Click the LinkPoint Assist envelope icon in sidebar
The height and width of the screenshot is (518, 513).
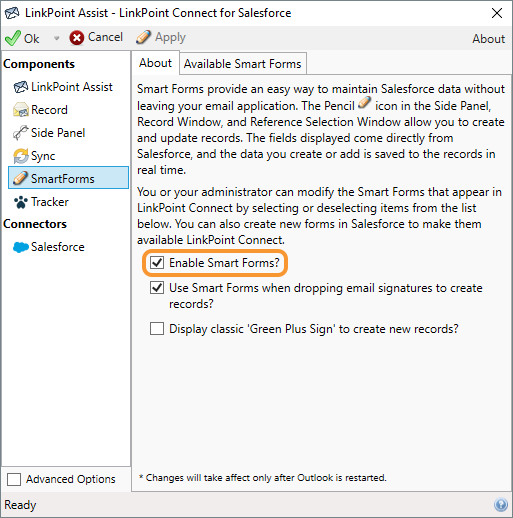coord(21,87)
